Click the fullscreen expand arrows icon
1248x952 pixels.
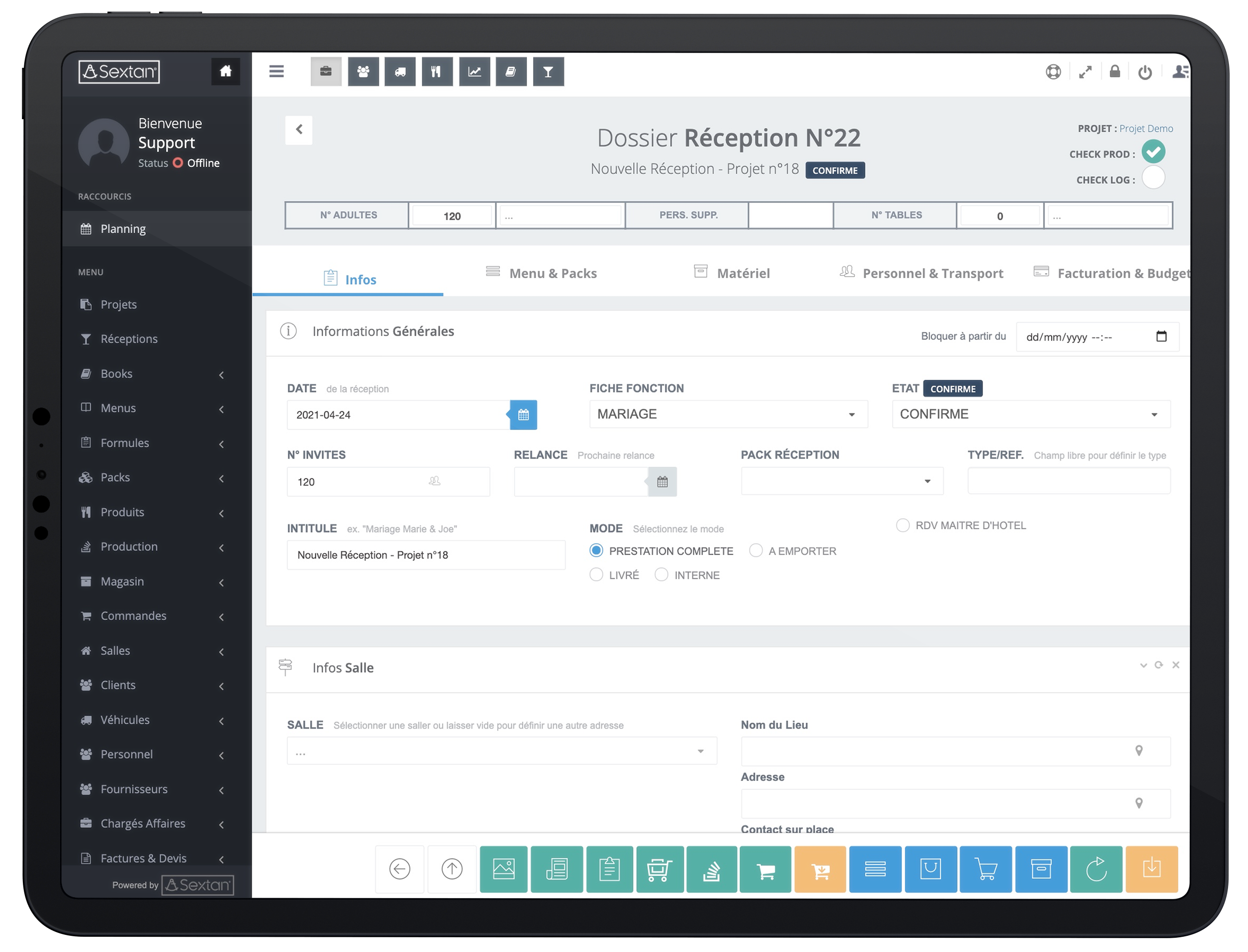(x=1085, y=72)
